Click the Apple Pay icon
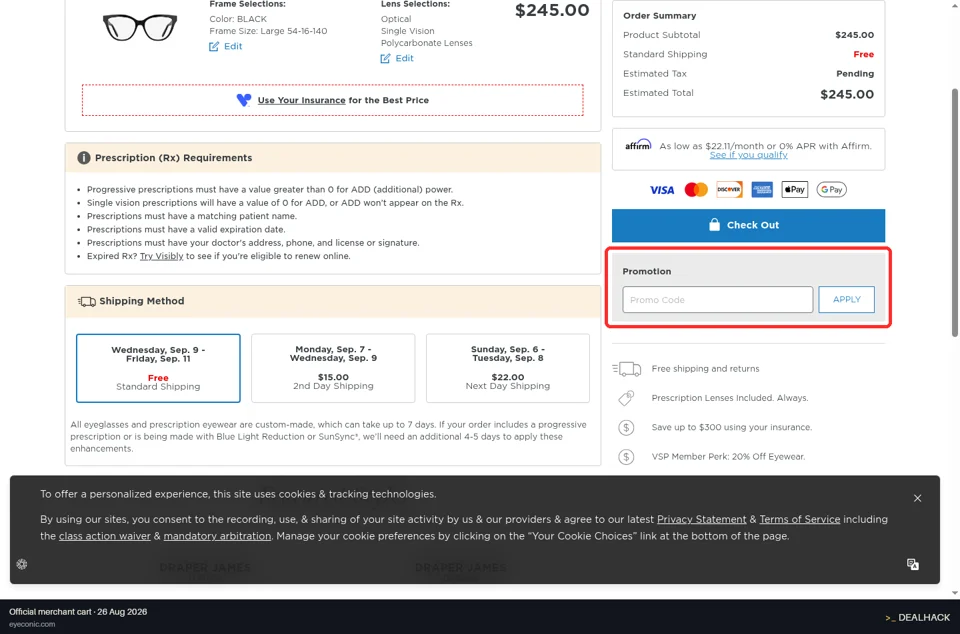Image resolution: width=960 pixels, height=634 pixels. tap(795, 190)
